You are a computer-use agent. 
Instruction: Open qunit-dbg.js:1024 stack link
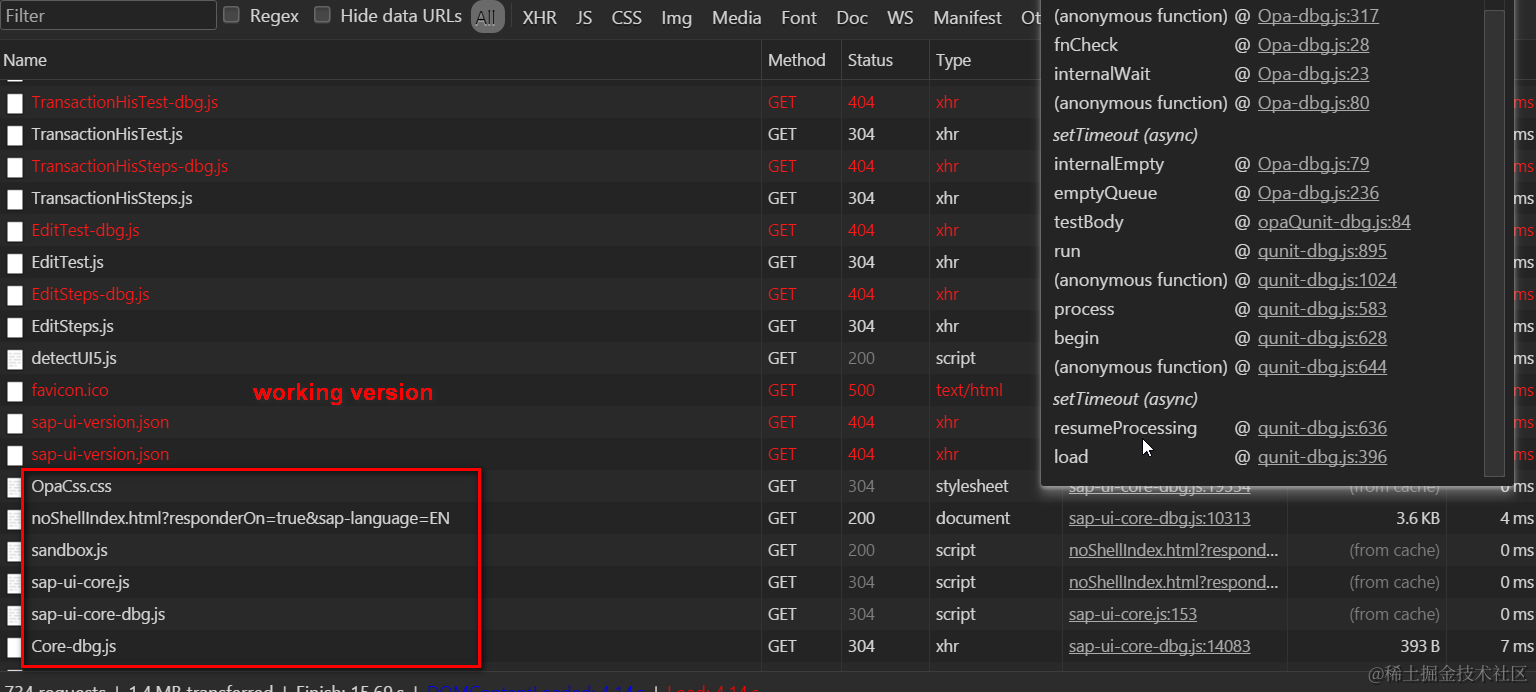point(1327,280)
